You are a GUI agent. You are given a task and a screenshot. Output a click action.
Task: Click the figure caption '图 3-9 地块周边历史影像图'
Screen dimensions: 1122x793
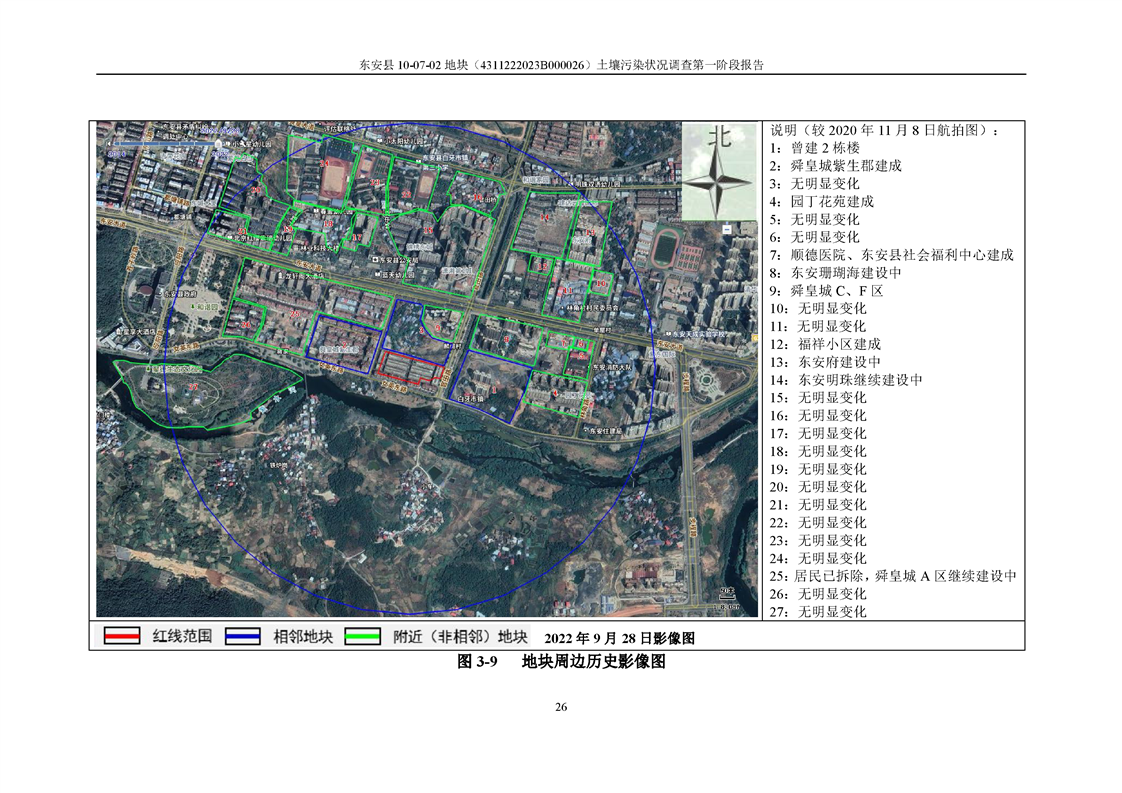(x=560, y=662)
